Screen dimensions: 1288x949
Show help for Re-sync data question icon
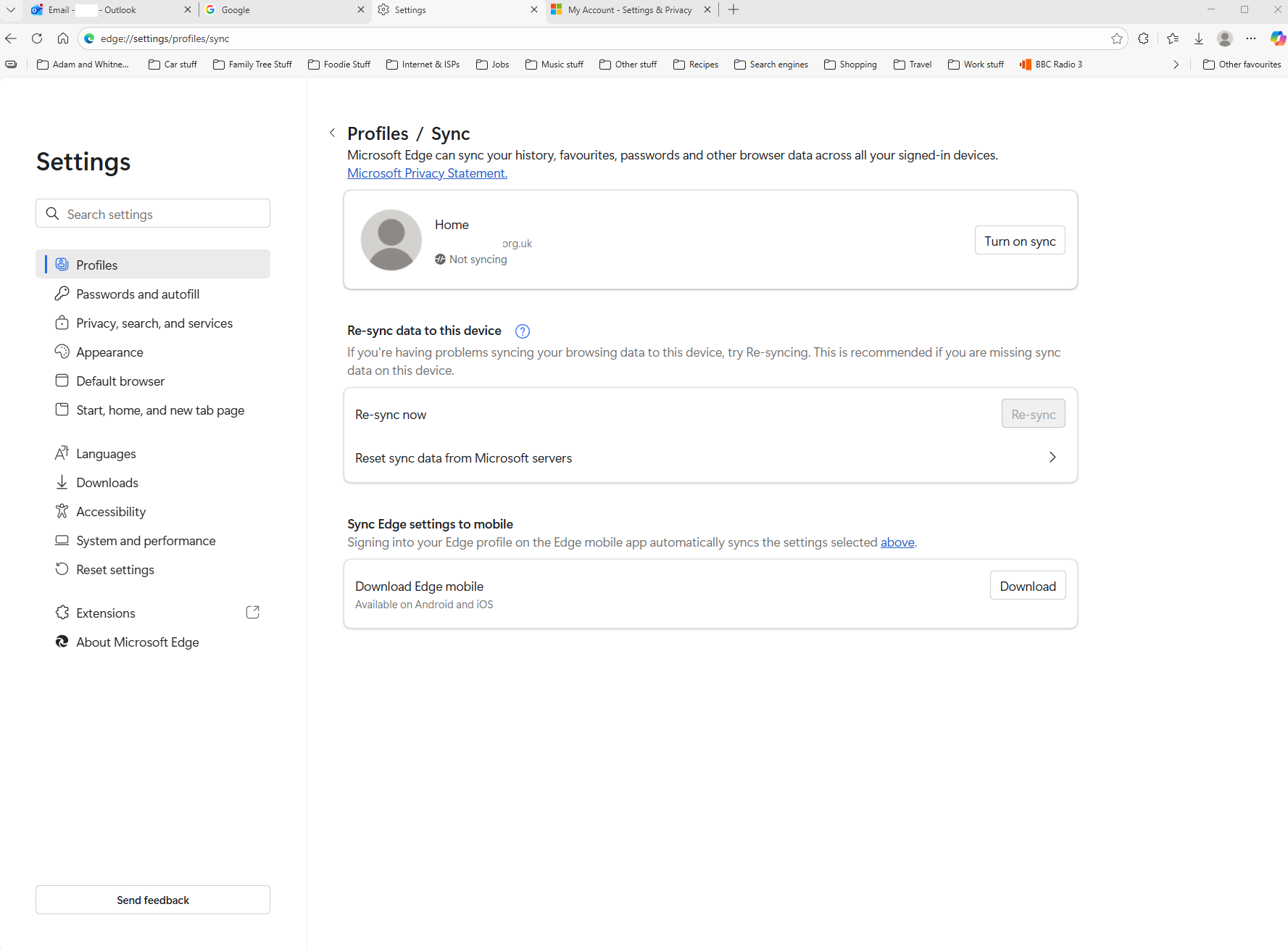[x=522, y=331]
